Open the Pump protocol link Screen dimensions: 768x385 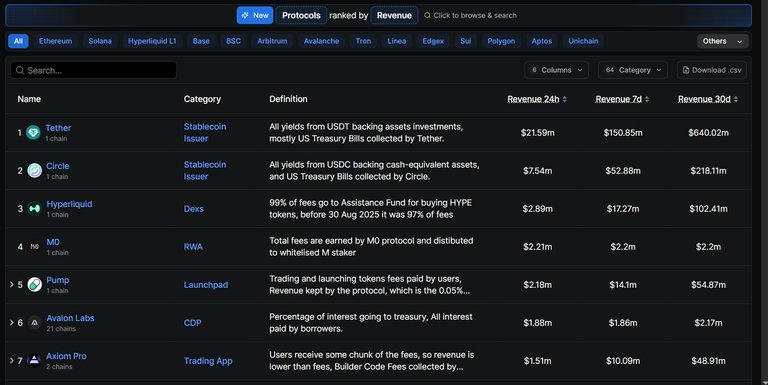point(58,280)
